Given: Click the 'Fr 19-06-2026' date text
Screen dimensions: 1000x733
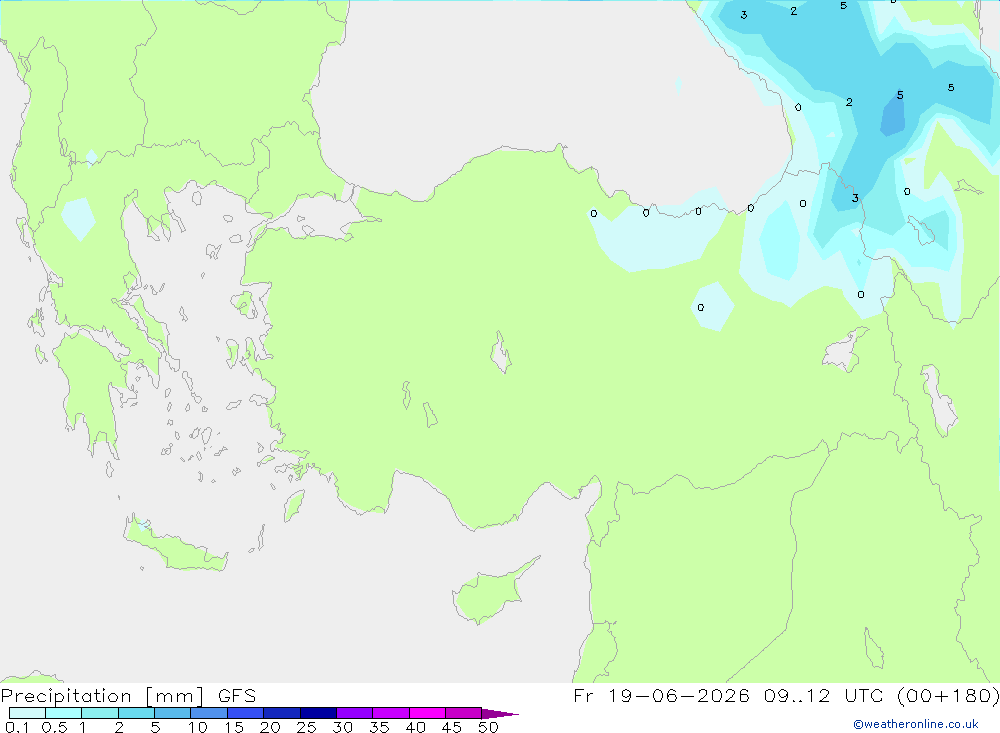Looking at the screenshot, I should (661, 695).
